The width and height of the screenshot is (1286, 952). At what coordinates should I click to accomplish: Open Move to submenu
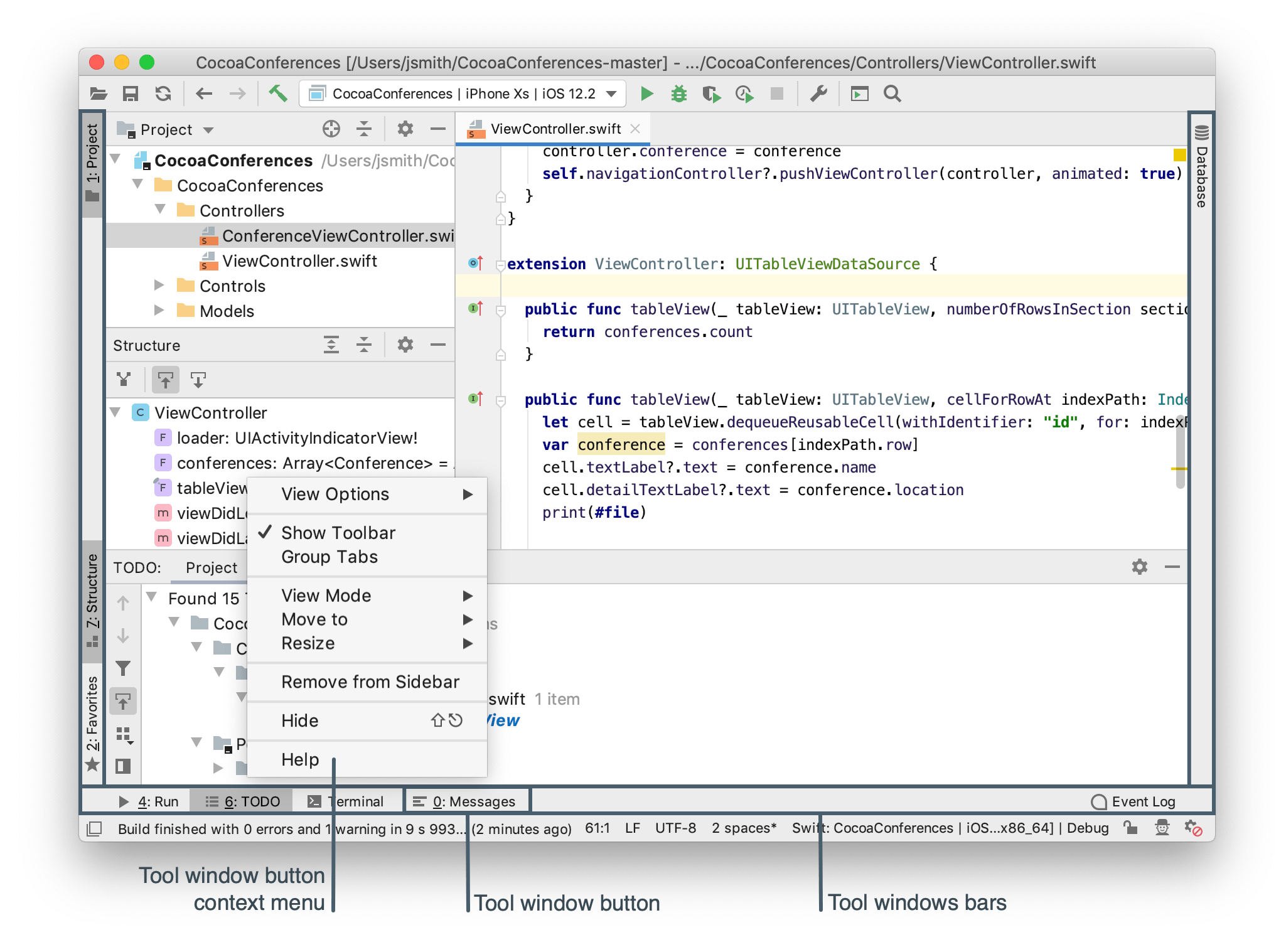coord(367,619)
